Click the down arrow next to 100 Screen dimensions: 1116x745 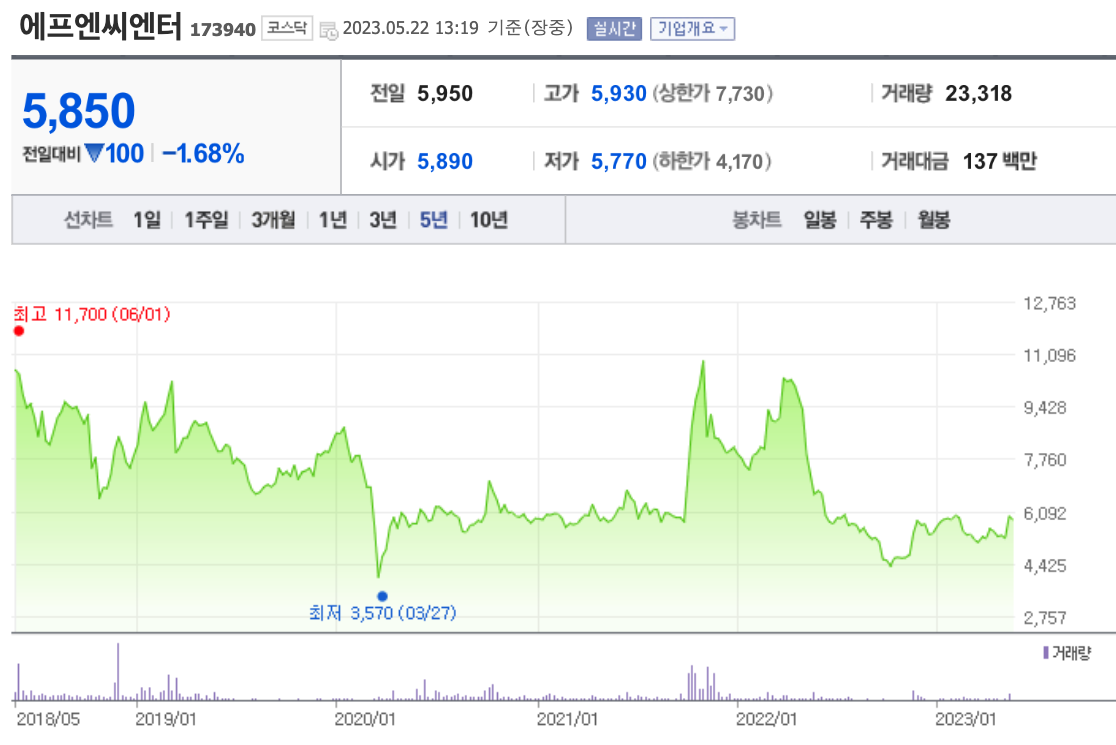94,153
